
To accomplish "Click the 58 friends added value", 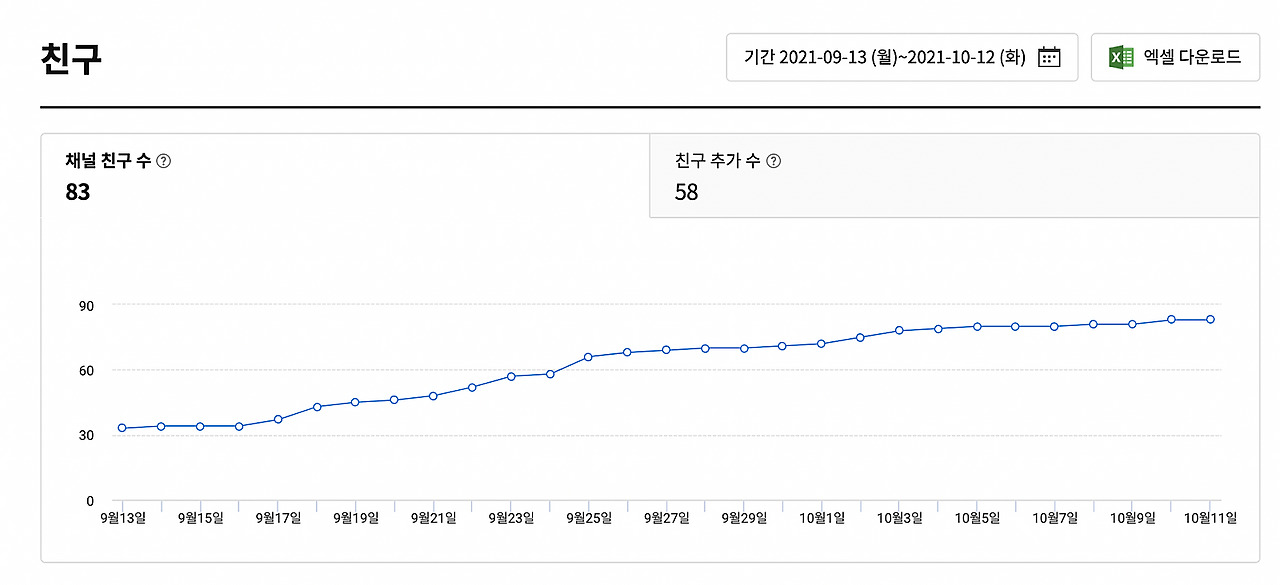I will [x=686, y=192].
